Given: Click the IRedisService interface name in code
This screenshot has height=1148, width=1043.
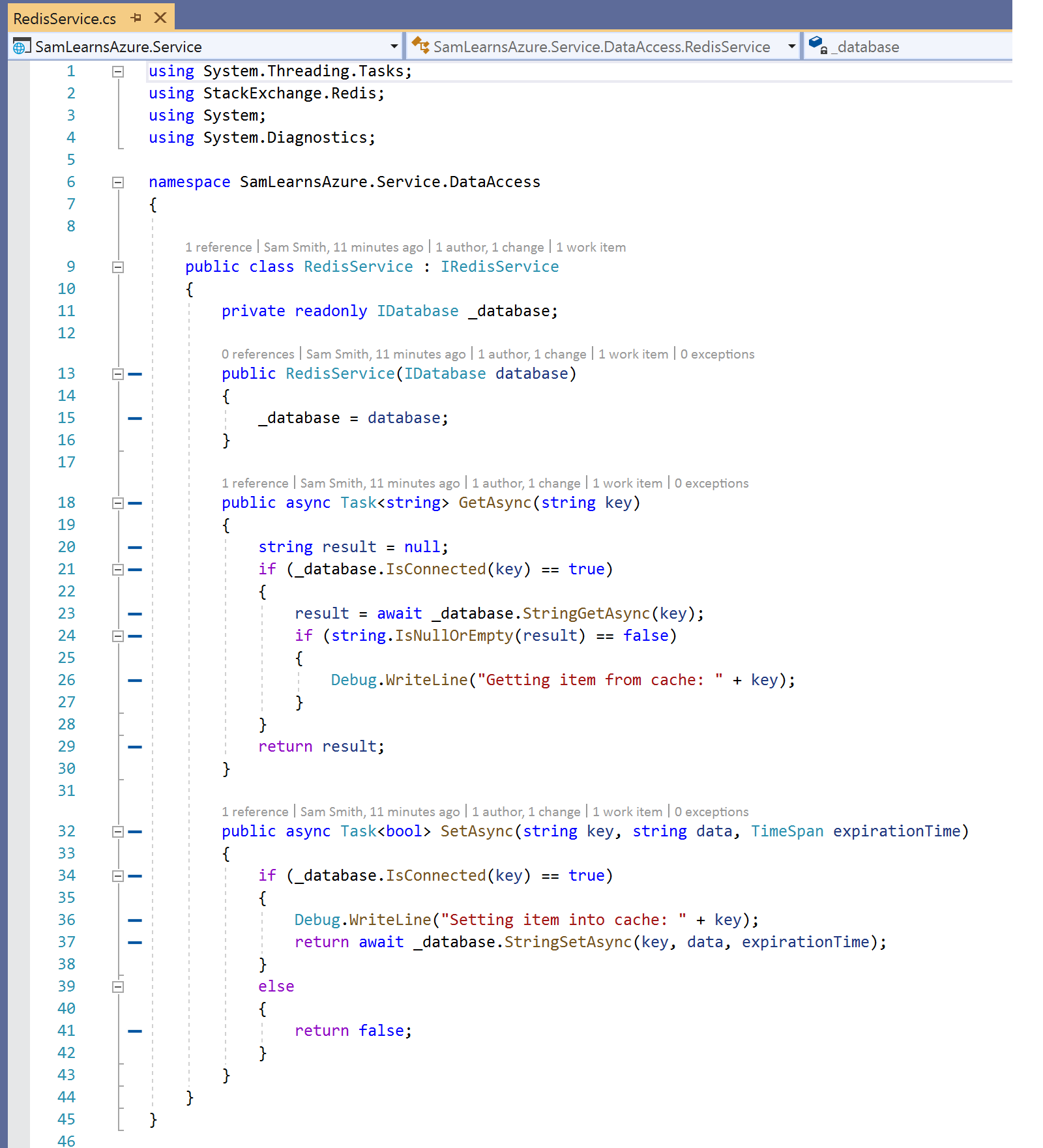Looking at the screenshot, I should point(499,267).
